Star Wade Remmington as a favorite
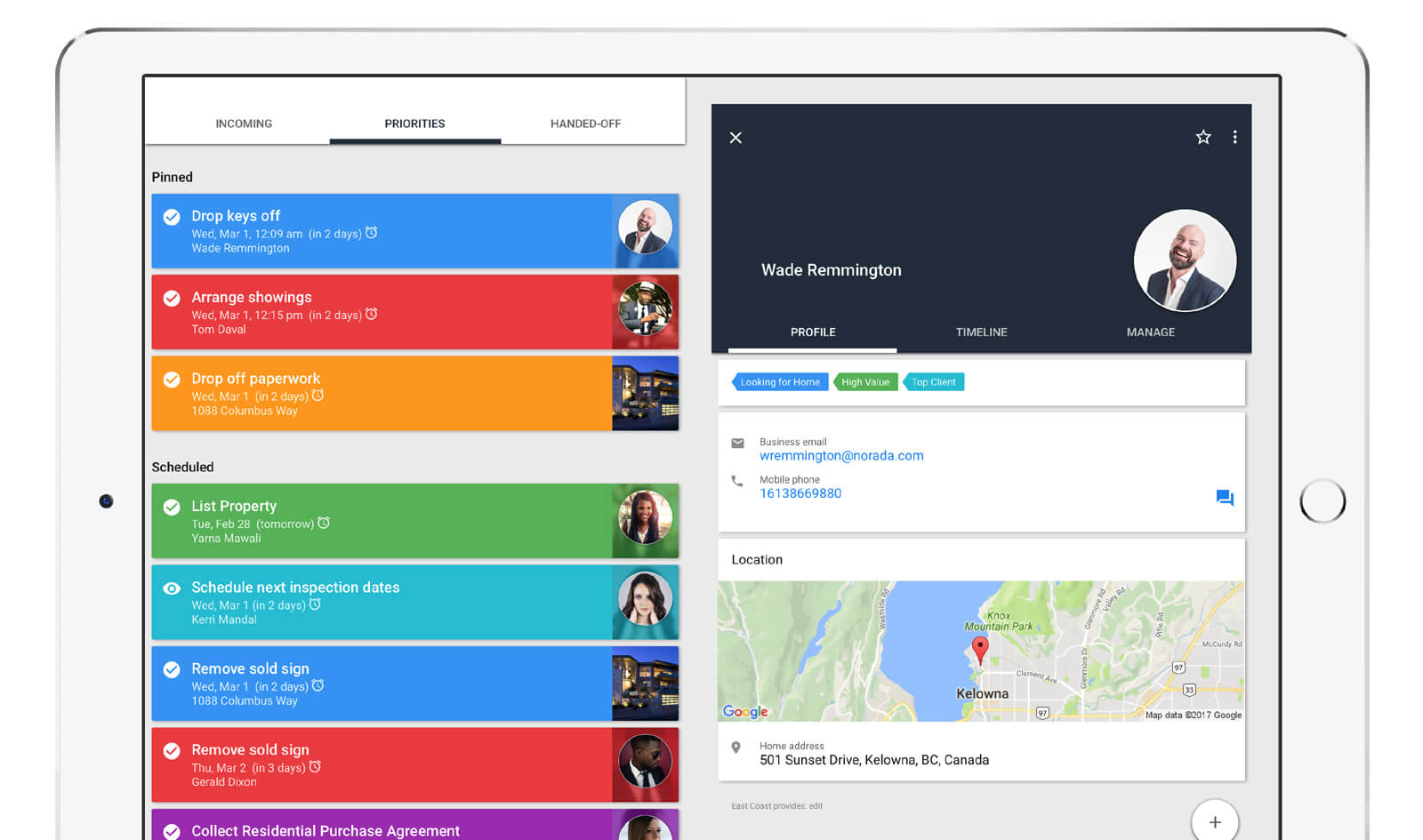The height and width of the screenshot is (840, 1423). click(1203, 137)
